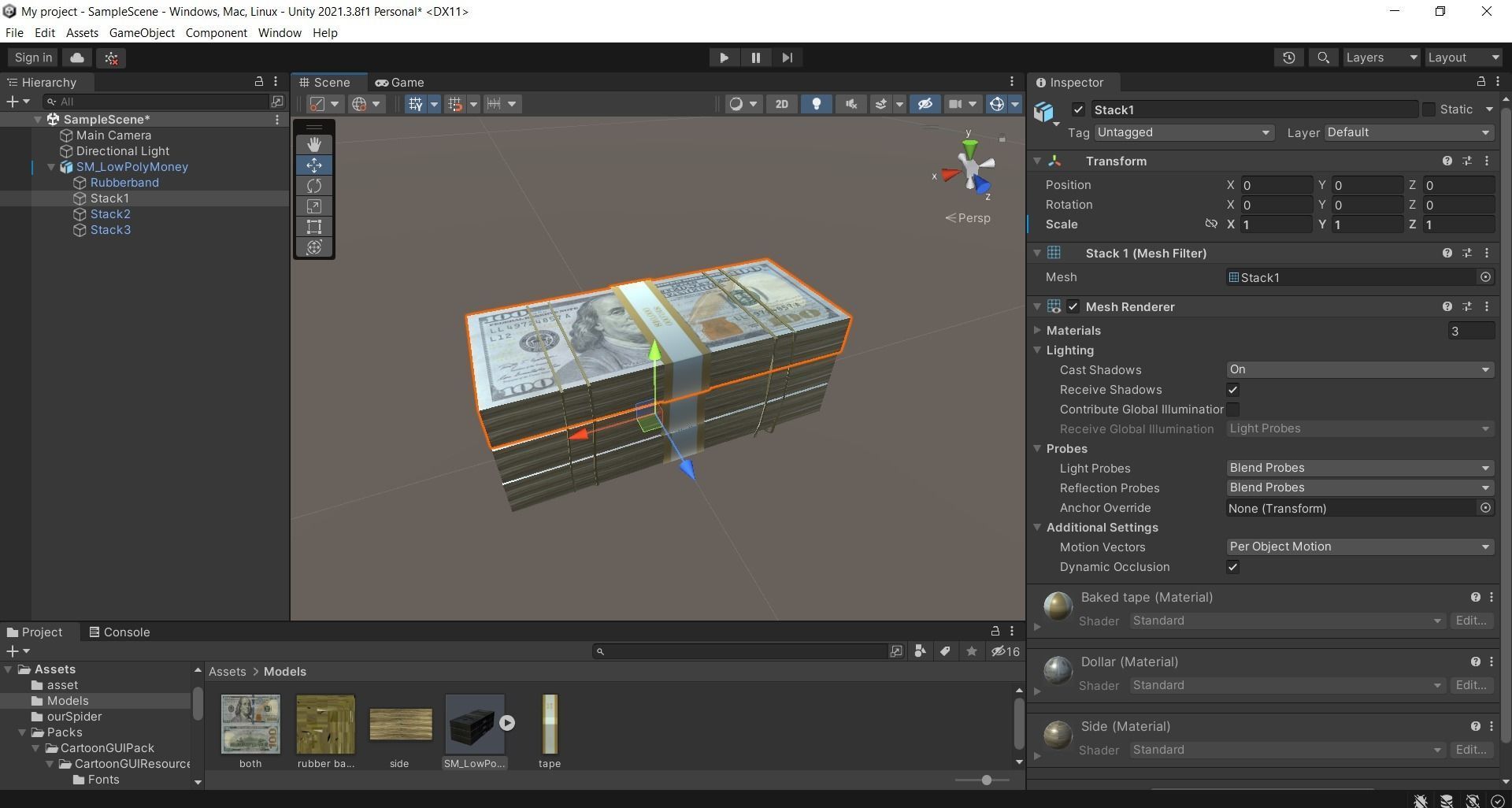Toggle Contribute Global Illumination checkbox
Viewport: 1512px width, 808px height.
(x=1233, y=410)
